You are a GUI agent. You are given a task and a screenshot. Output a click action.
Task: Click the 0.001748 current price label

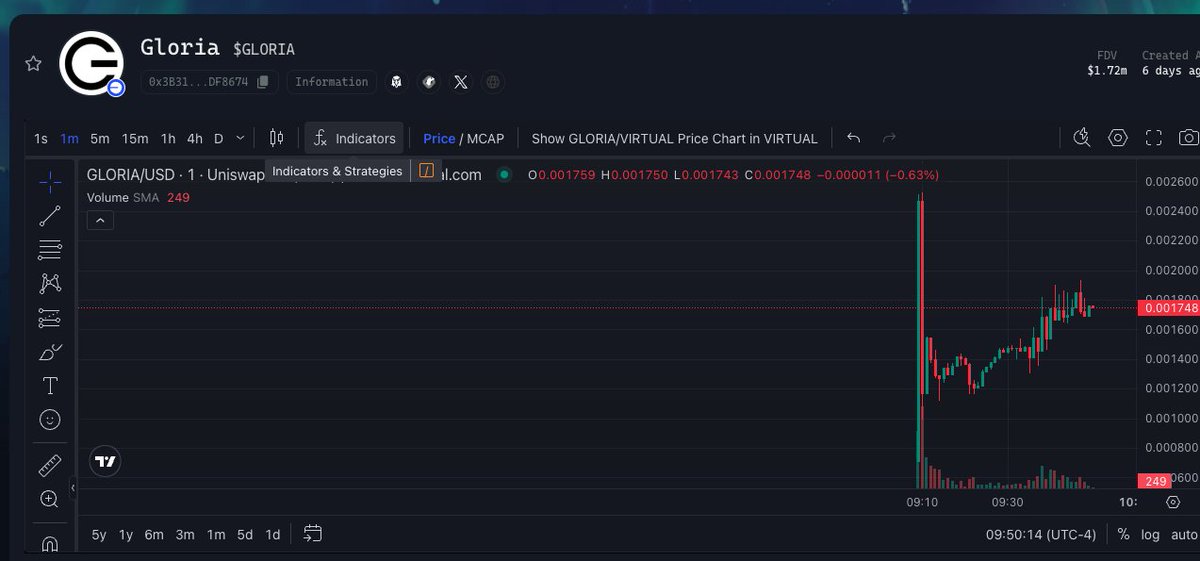pos(1169,308)
